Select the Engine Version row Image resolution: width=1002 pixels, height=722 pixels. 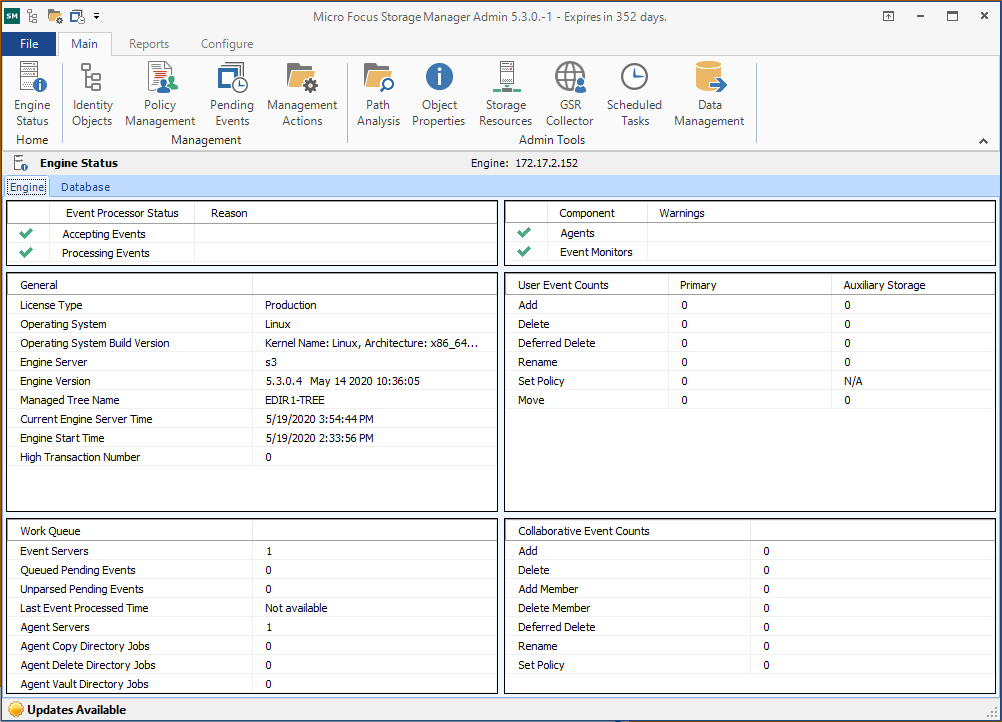[x=251, y=381]
